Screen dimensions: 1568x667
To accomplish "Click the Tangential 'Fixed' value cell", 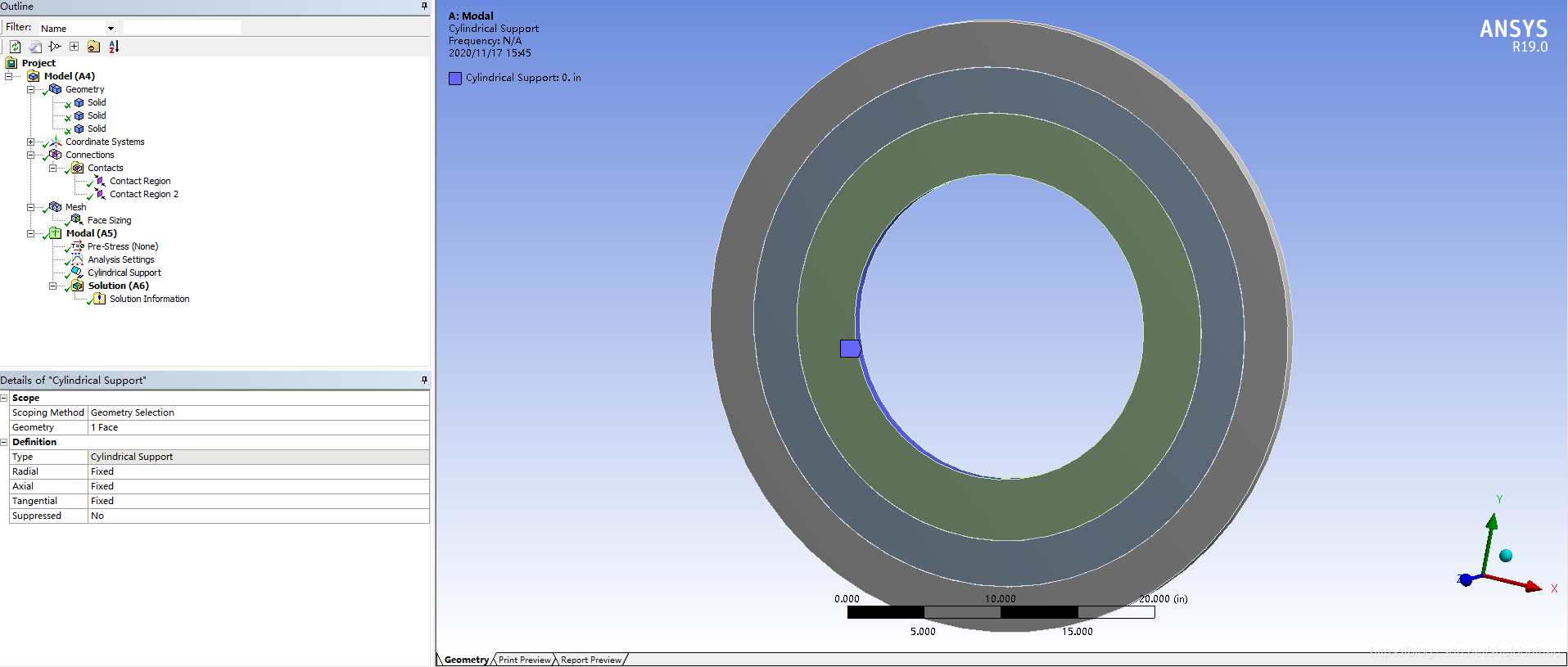I will coord(259,501).
